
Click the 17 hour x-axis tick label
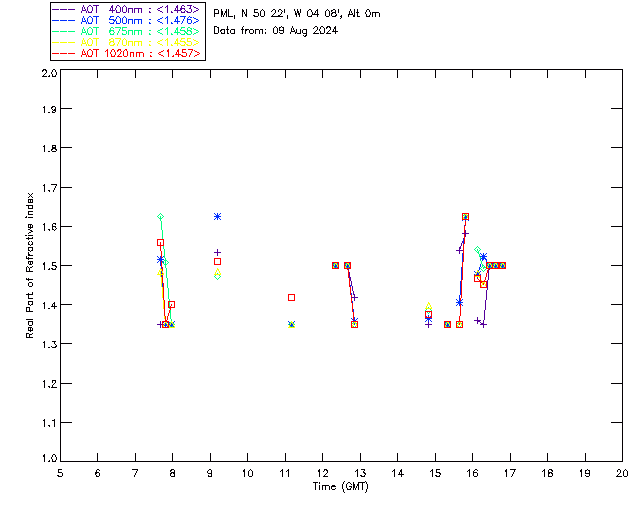point(510,473)
